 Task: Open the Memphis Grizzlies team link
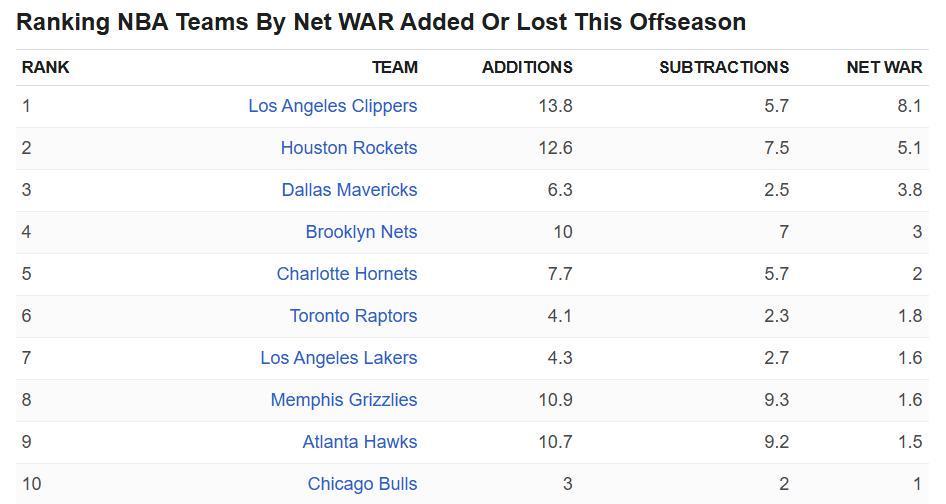[343, 400]
